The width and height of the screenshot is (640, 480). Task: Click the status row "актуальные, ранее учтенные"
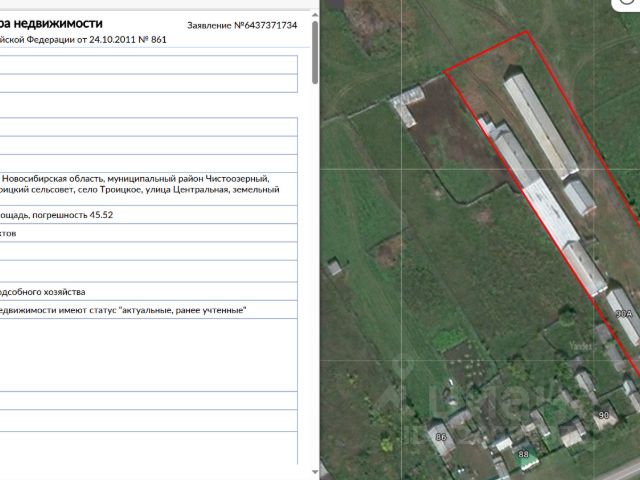click(x=149, y=310)
